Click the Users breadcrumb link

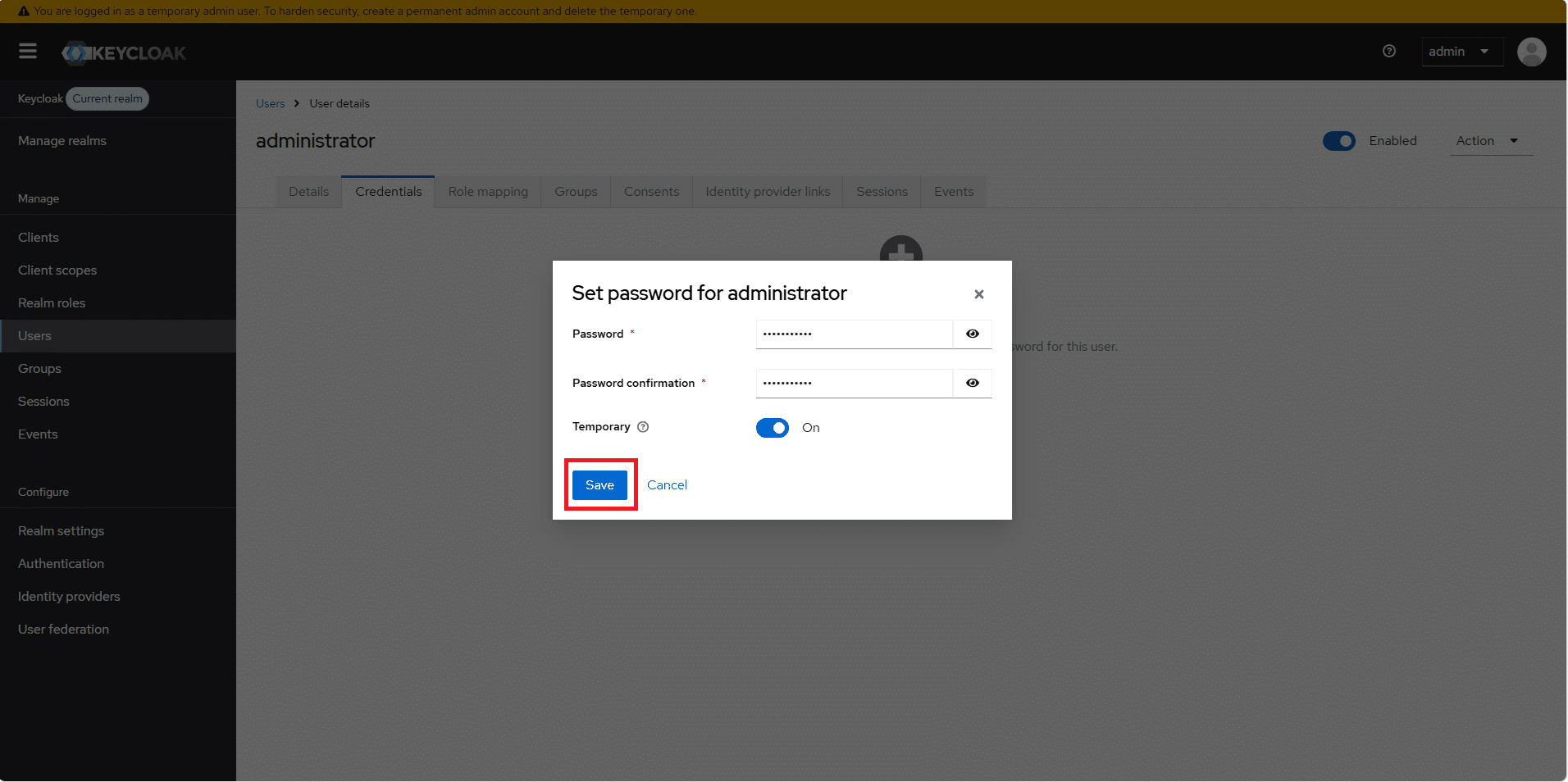270,104
